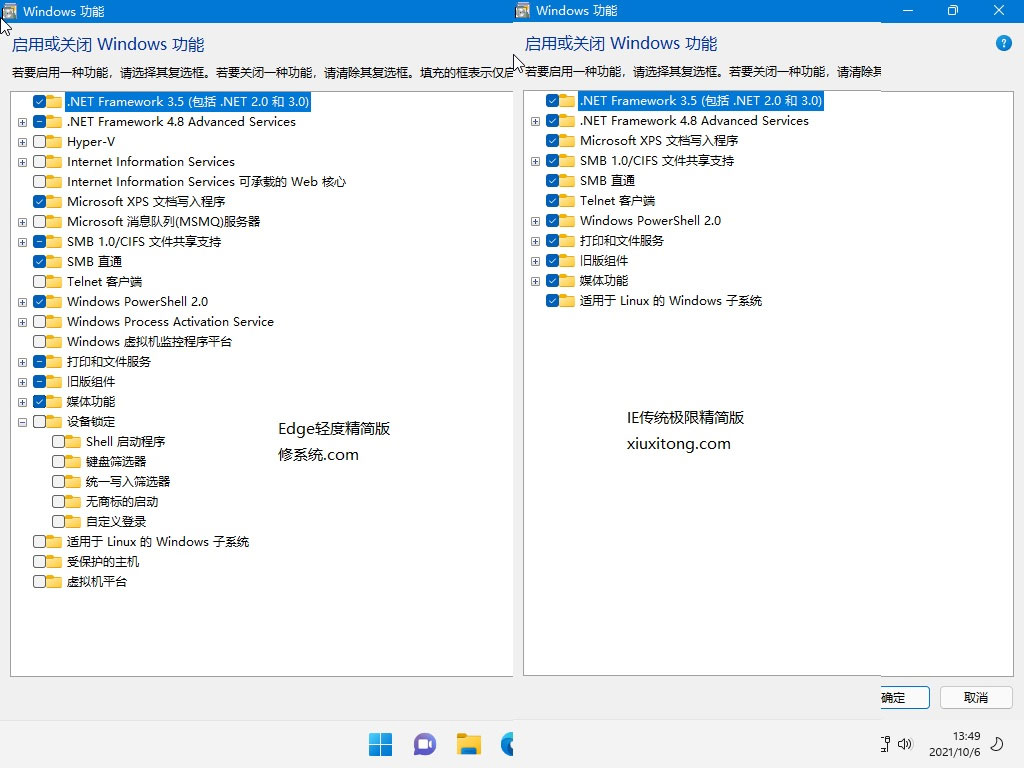The image size is (1024, 768).
Task: Expand Windows Process Activation Service node
Action: [22, 322]
